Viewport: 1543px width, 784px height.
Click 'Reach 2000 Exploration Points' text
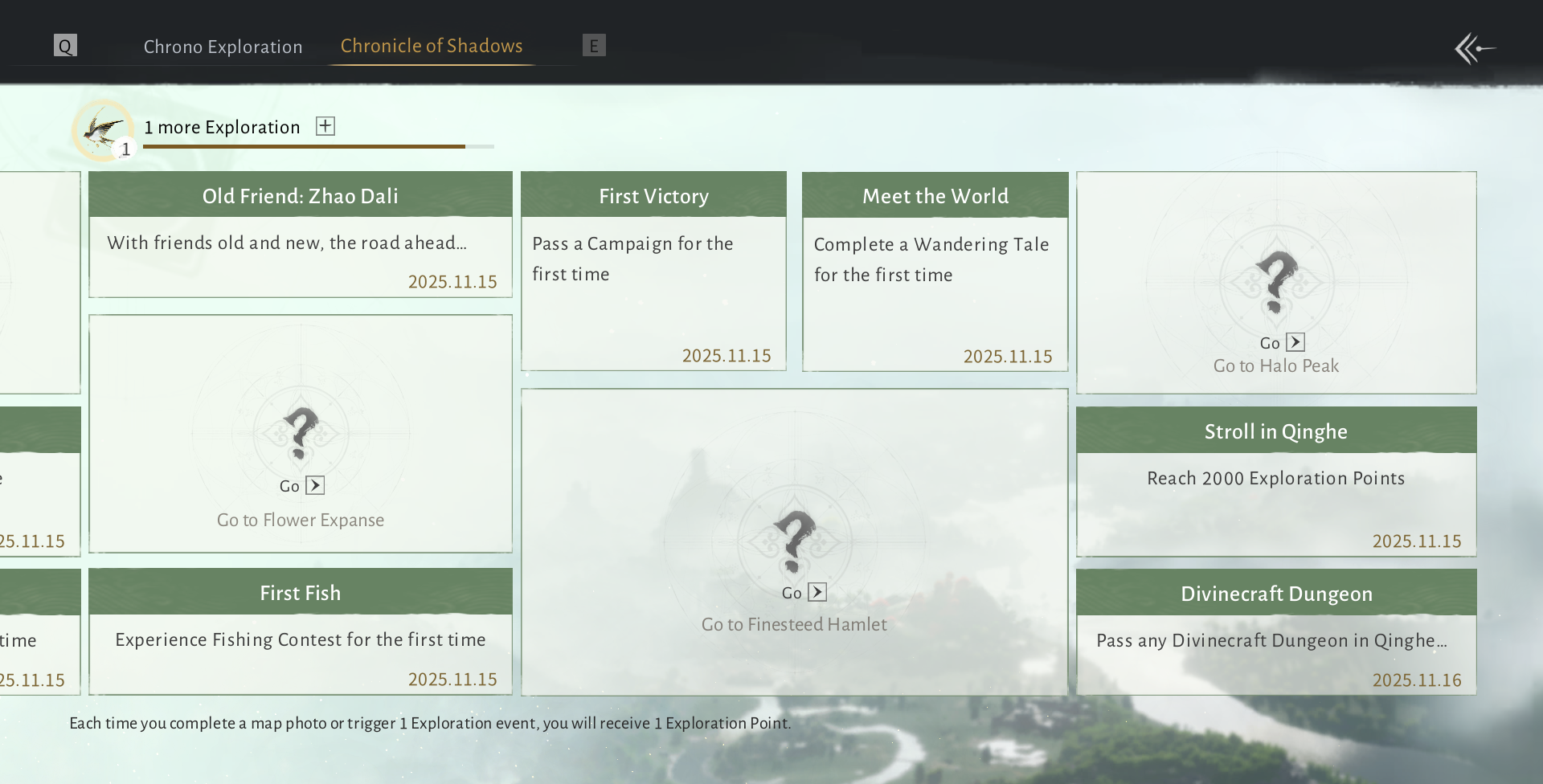pos(1276,478)
